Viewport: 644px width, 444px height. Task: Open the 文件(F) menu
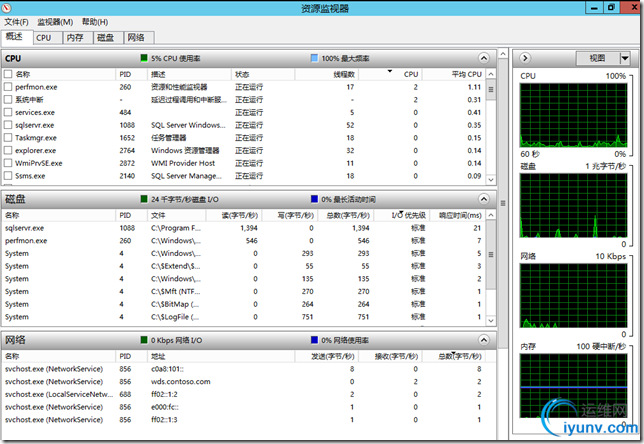coord(16,22)
